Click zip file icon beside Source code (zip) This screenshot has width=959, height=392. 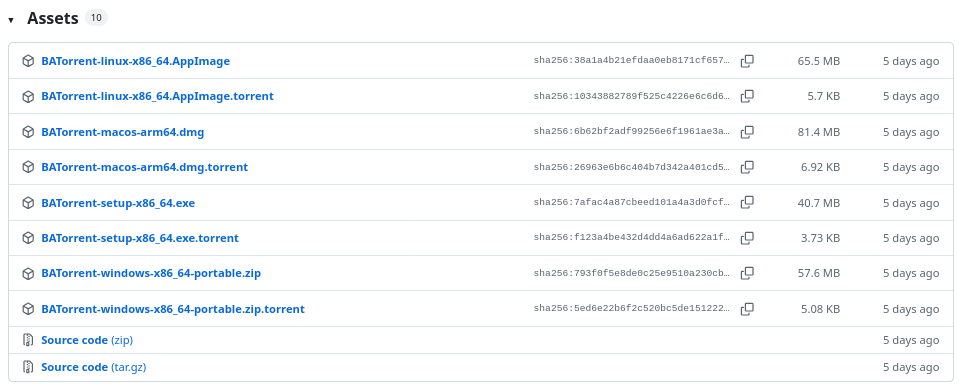click(28, 340)
